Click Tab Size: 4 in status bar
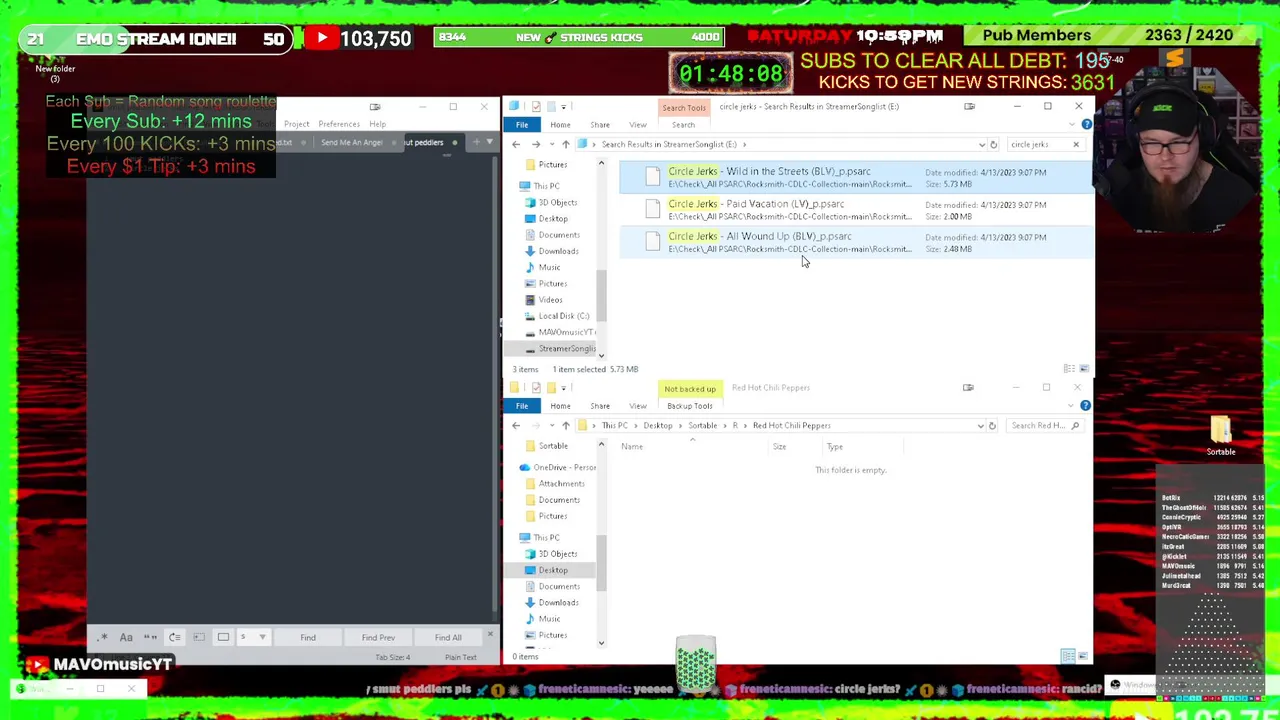 pyautogui.click(x=393, y=657)
